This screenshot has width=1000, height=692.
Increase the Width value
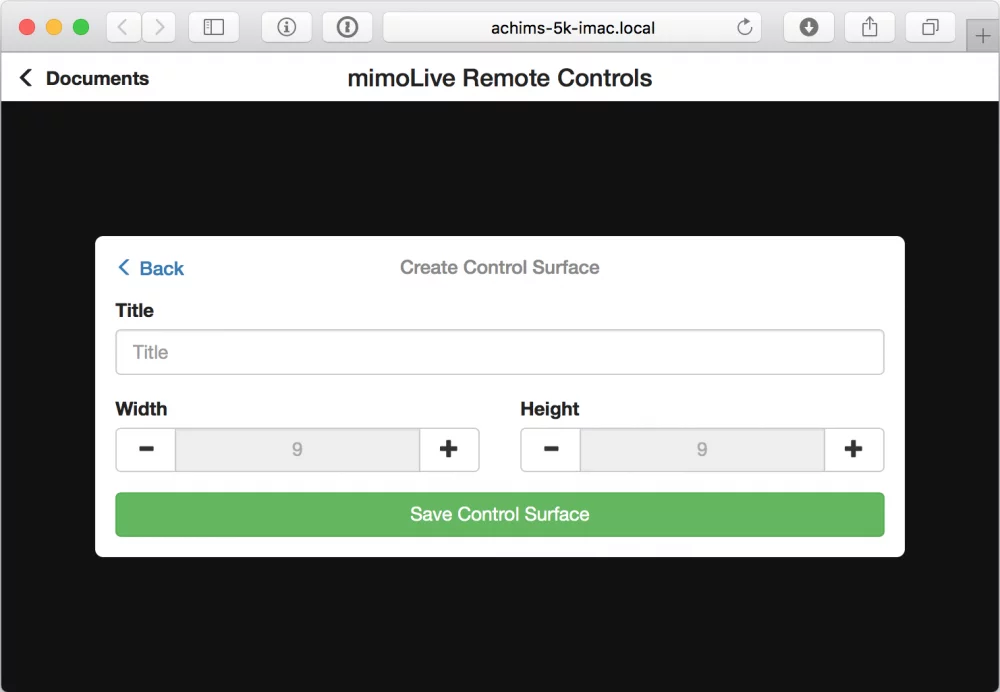click(449, 450)
